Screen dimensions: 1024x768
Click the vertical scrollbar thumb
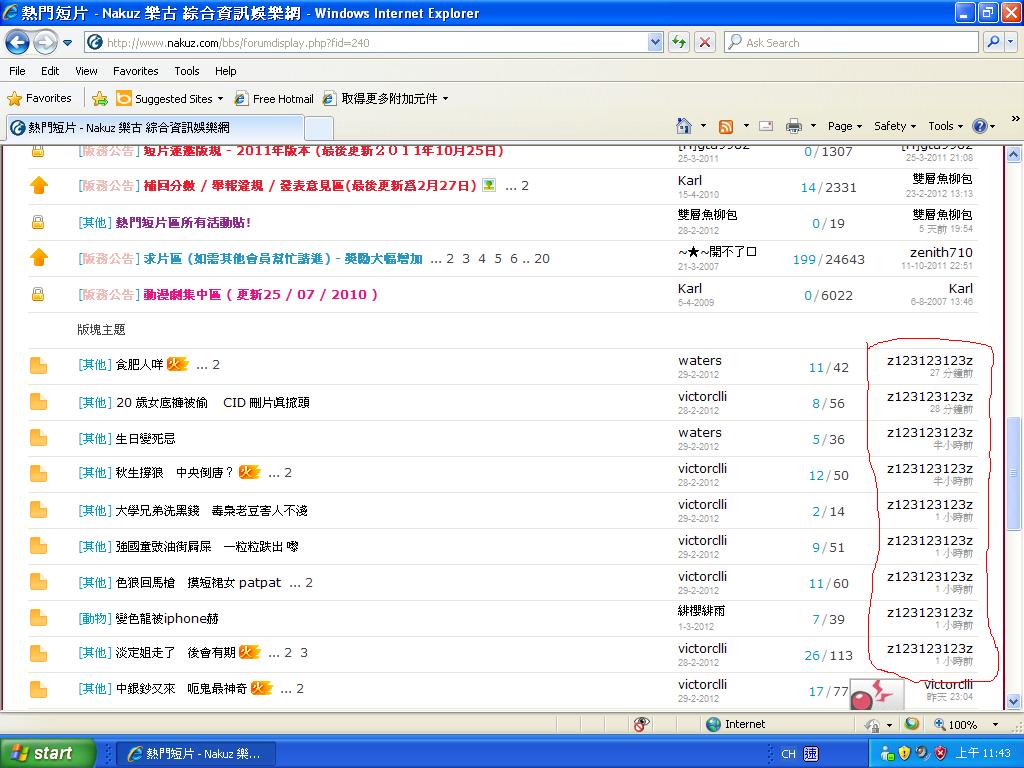coord(1014,473)
